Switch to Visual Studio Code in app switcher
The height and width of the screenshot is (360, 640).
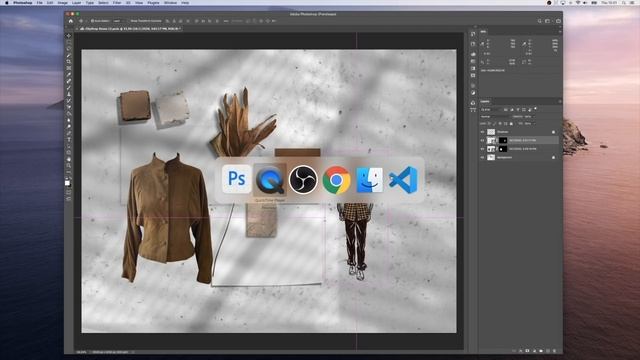pyautogui.click(x=403, y=180)
